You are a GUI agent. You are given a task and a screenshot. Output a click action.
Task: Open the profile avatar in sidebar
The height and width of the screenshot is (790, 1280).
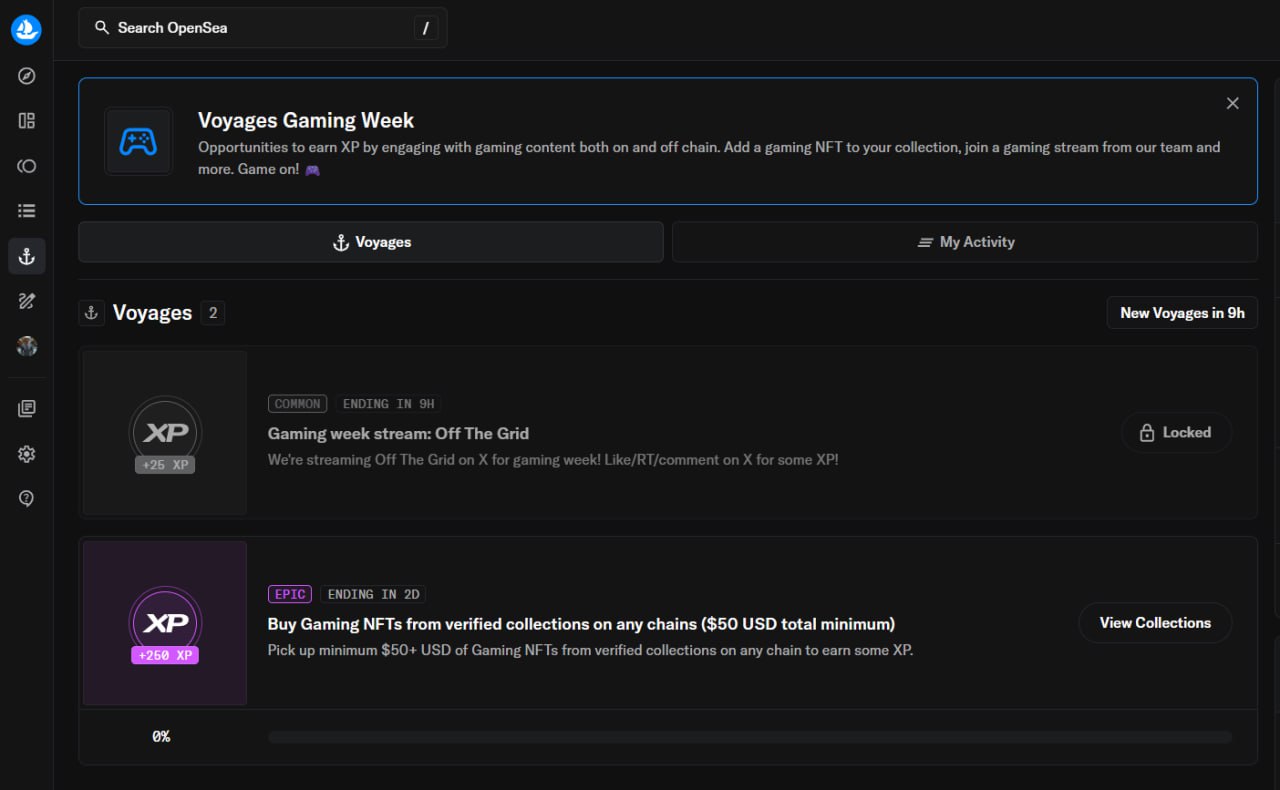pyautogui.click(x=27, y=346)
